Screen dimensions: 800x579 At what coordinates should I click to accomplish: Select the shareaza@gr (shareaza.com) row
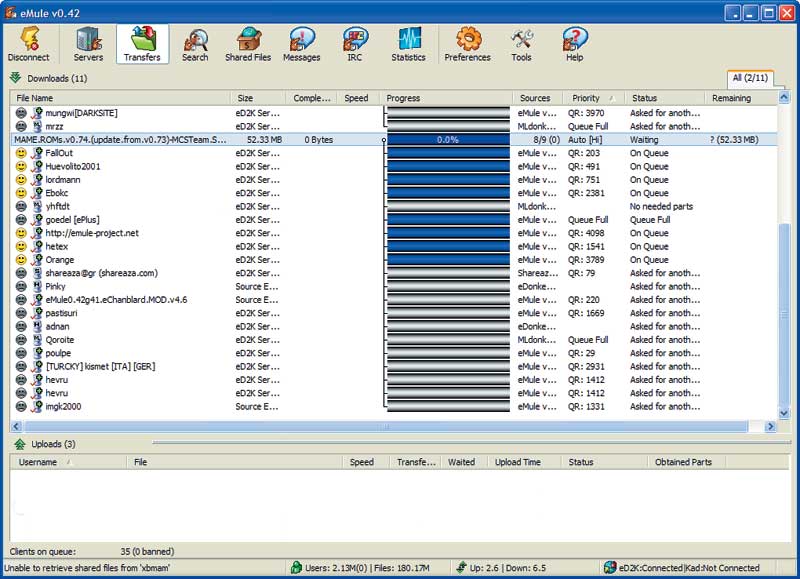tap(394, 273)
